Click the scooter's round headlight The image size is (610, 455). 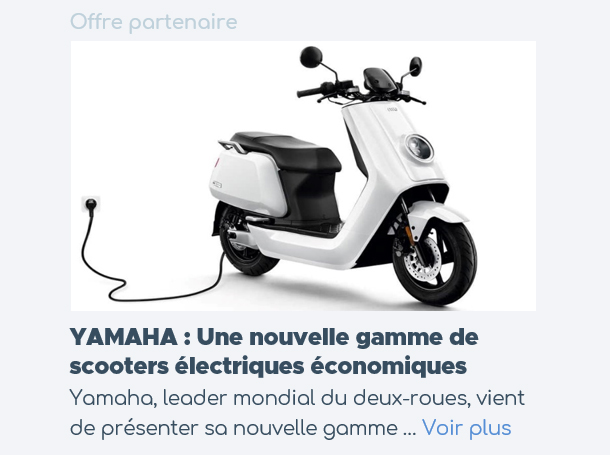click(x=419, y=147)
